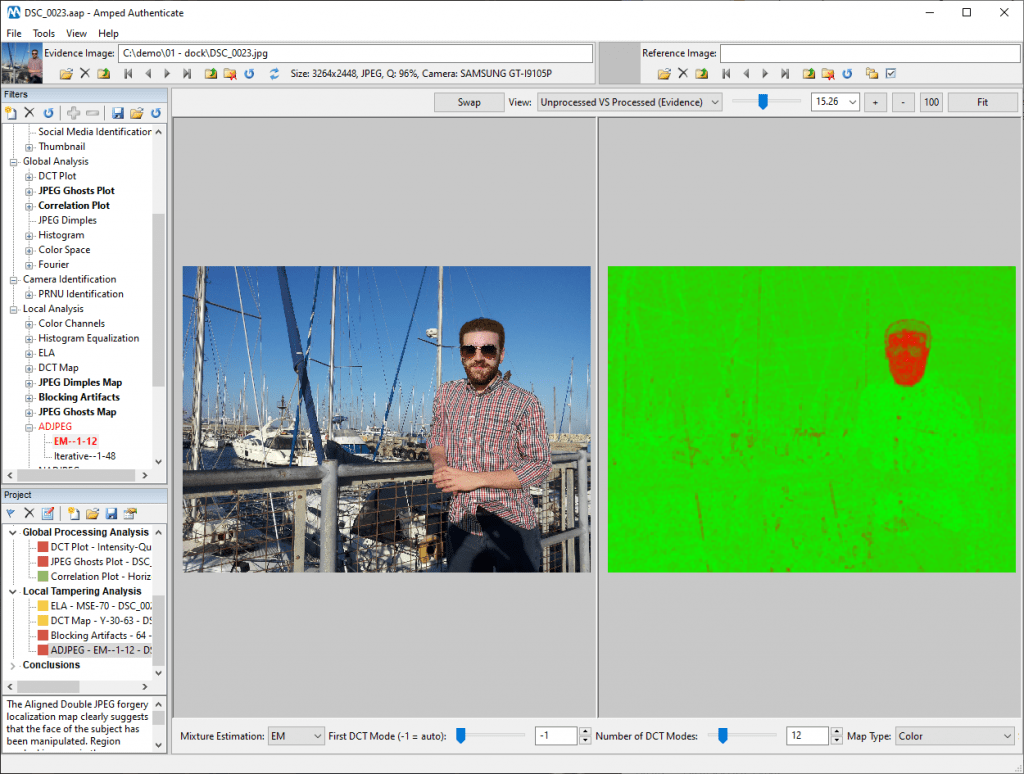Click the Fit zoom button
The height and width of the screenshot is (774, 1024).
tap(982, 103)
